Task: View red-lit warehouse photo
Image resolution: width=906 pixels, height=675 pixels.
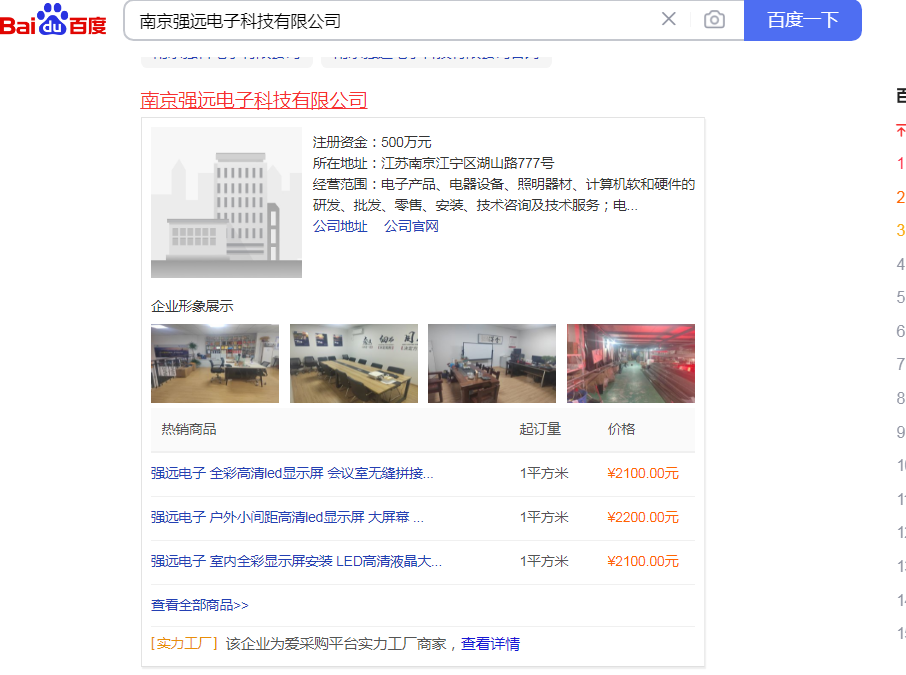Action: (x=631, y=364)
